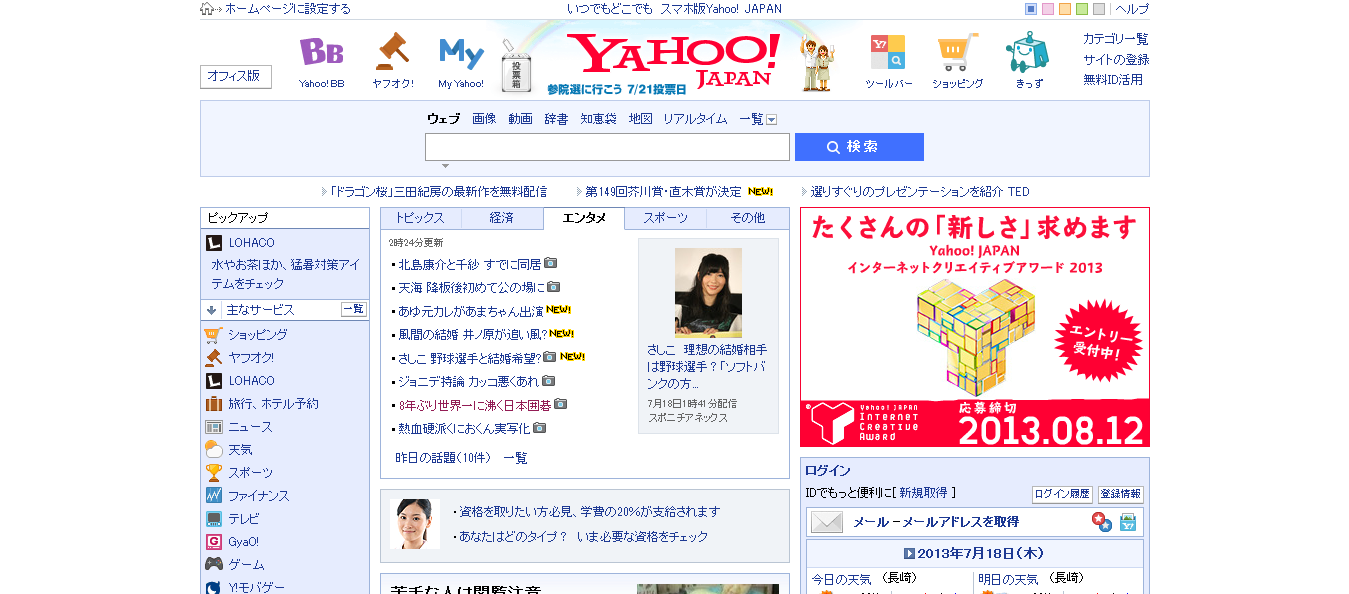This screenshot has height=594, width=1349.
Task: Open the 8年ぶり世界一に沸く日本囲碁 headline
Action: click(x=474, y=405)
